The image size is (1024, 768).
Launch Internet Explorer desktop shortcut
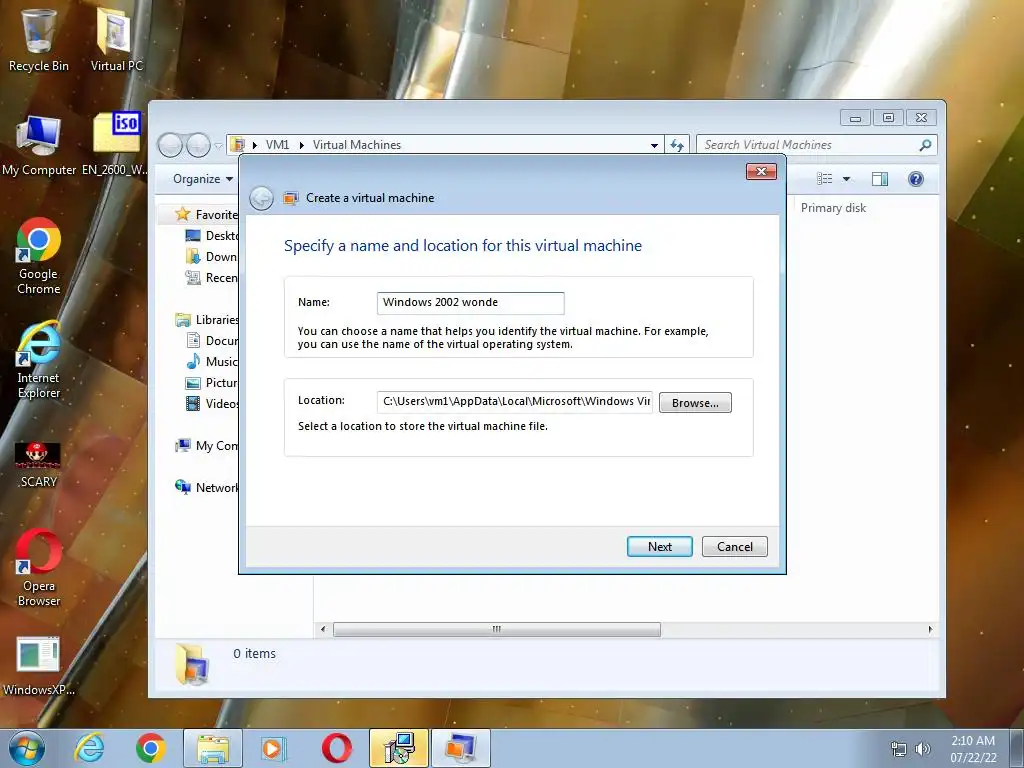tap(39, 360)
